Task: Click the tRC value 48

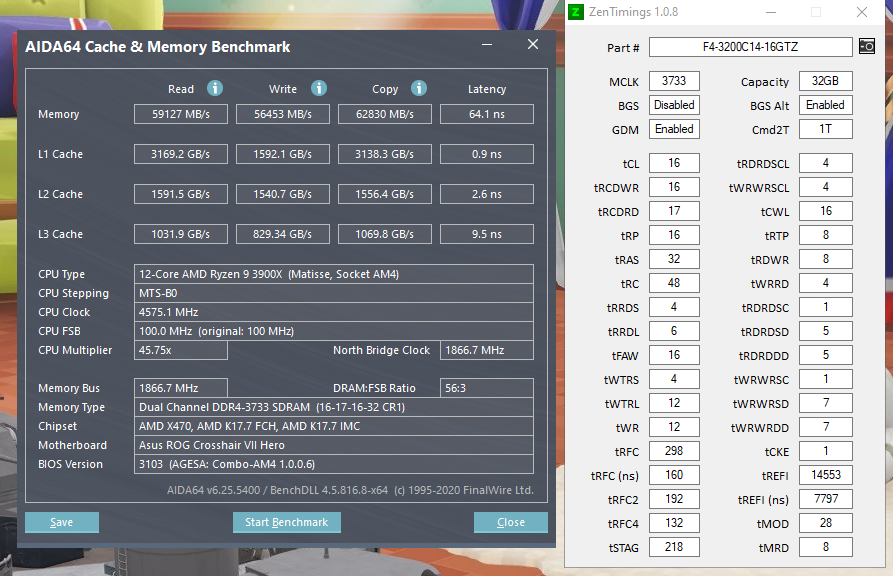Action: click(674, 283)
